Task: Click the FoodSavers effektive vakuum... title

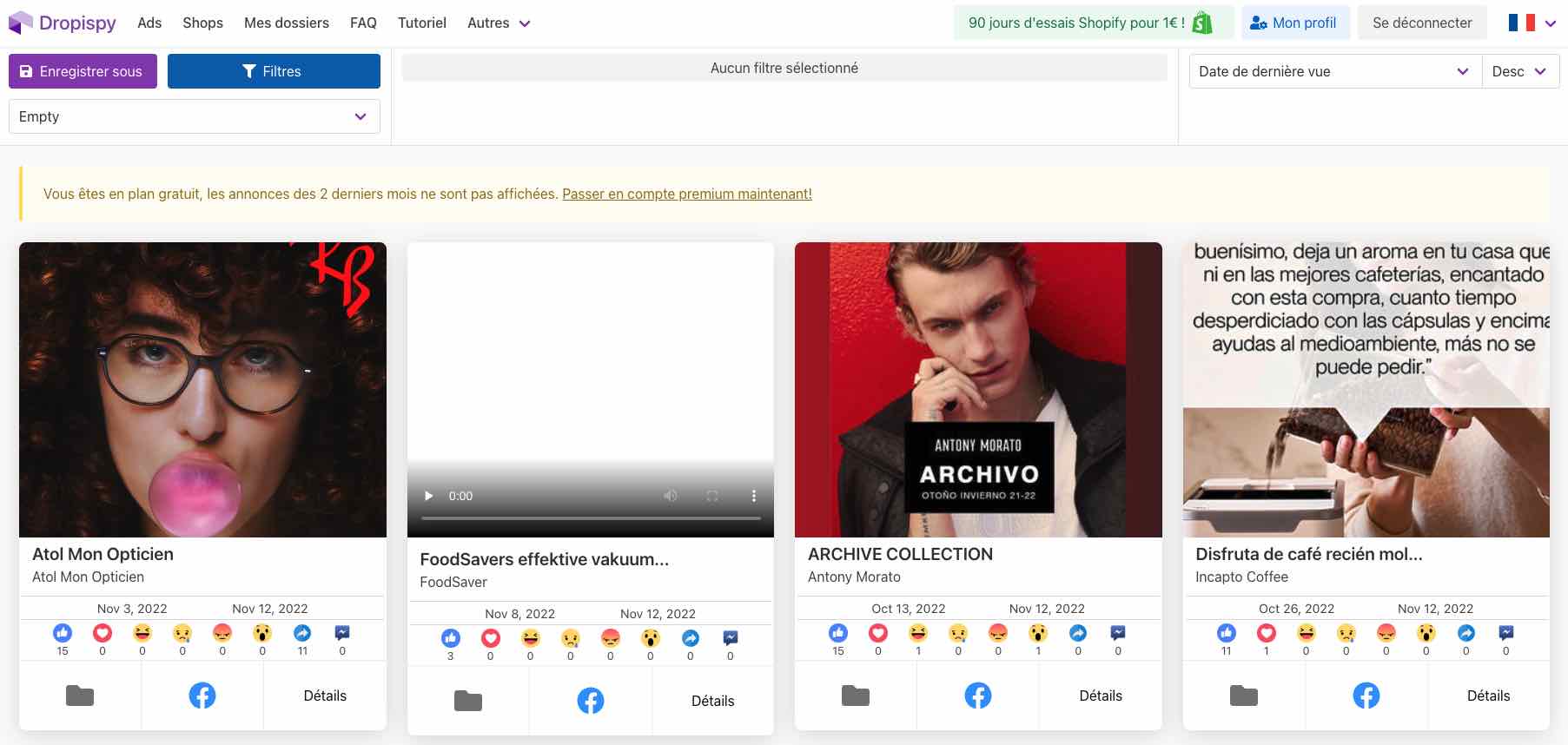Action: tap(545, 559)
